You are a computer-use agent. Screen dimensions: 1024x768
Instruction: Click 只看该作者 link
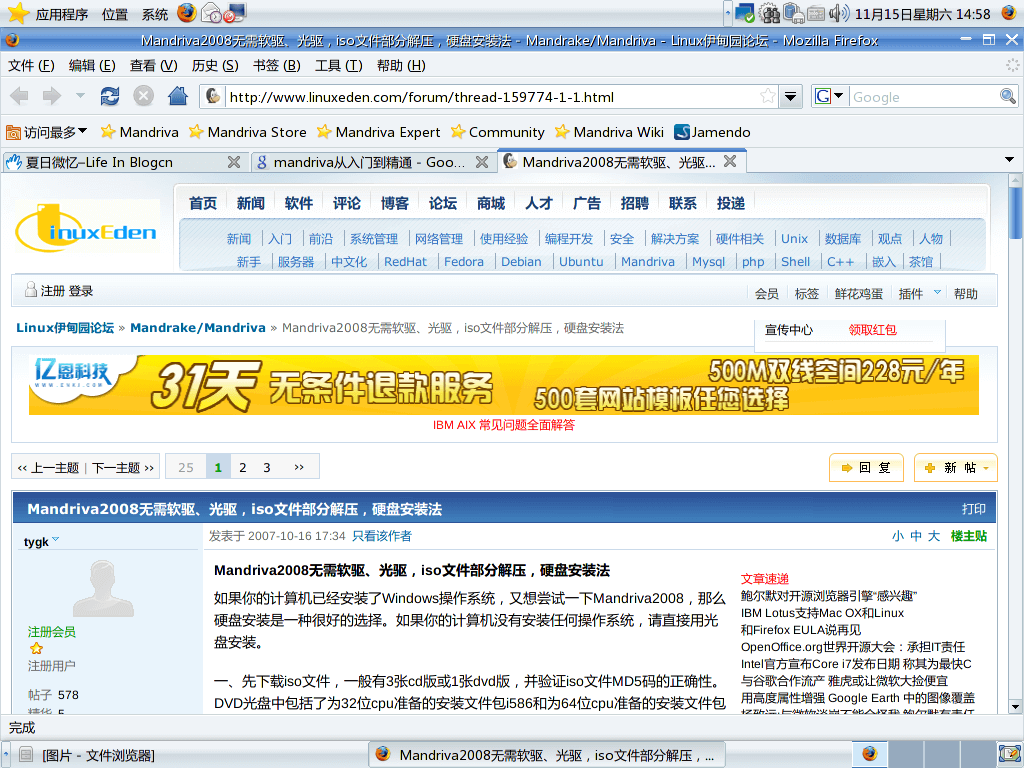[382, 536]
